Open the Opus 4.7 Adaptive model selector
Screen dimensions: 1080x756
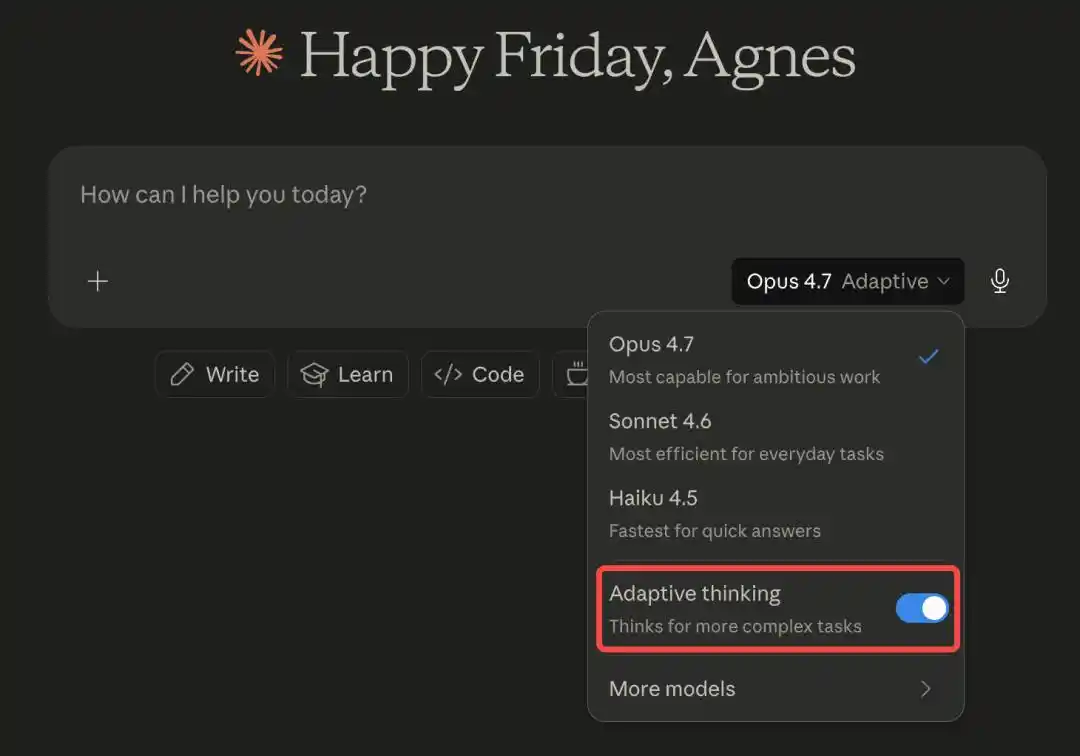tap(847, 282)
